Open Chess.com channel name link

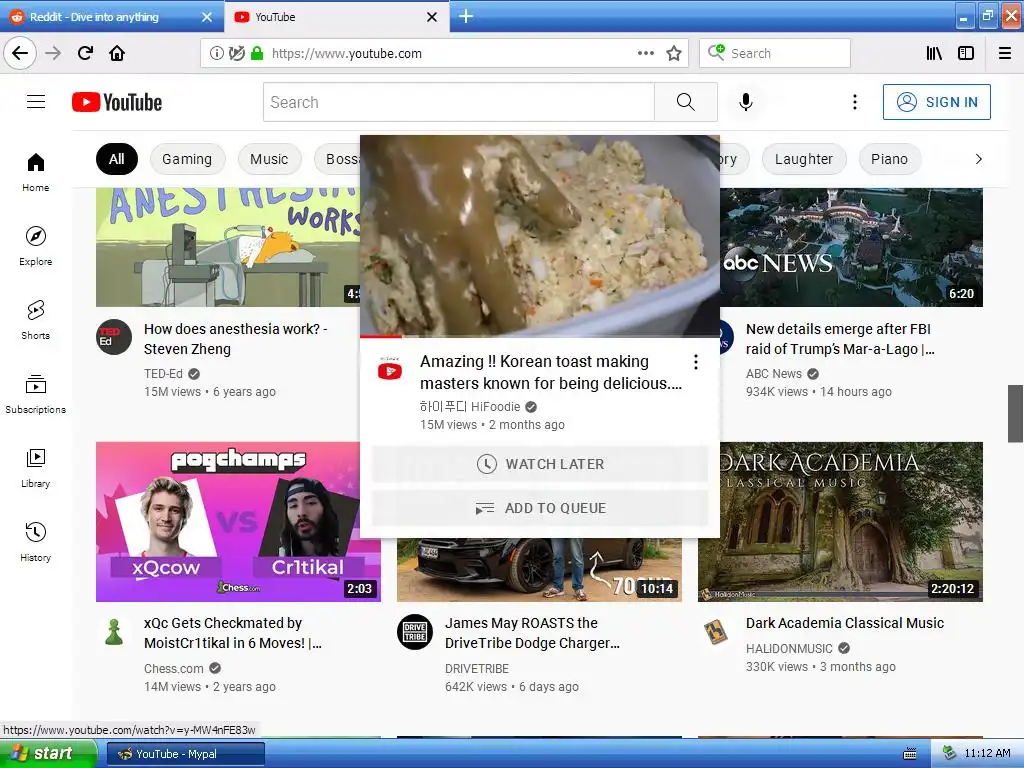(x=174, y=668)
